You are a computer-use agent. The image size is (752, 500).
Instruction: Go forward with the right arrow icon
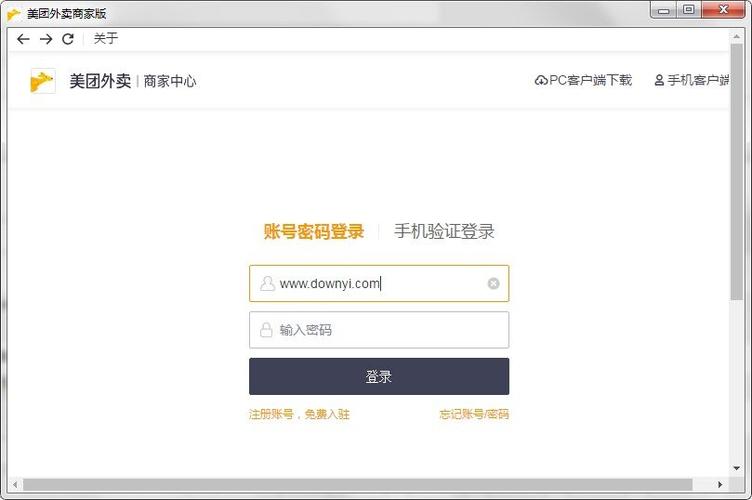pos(46,39)
